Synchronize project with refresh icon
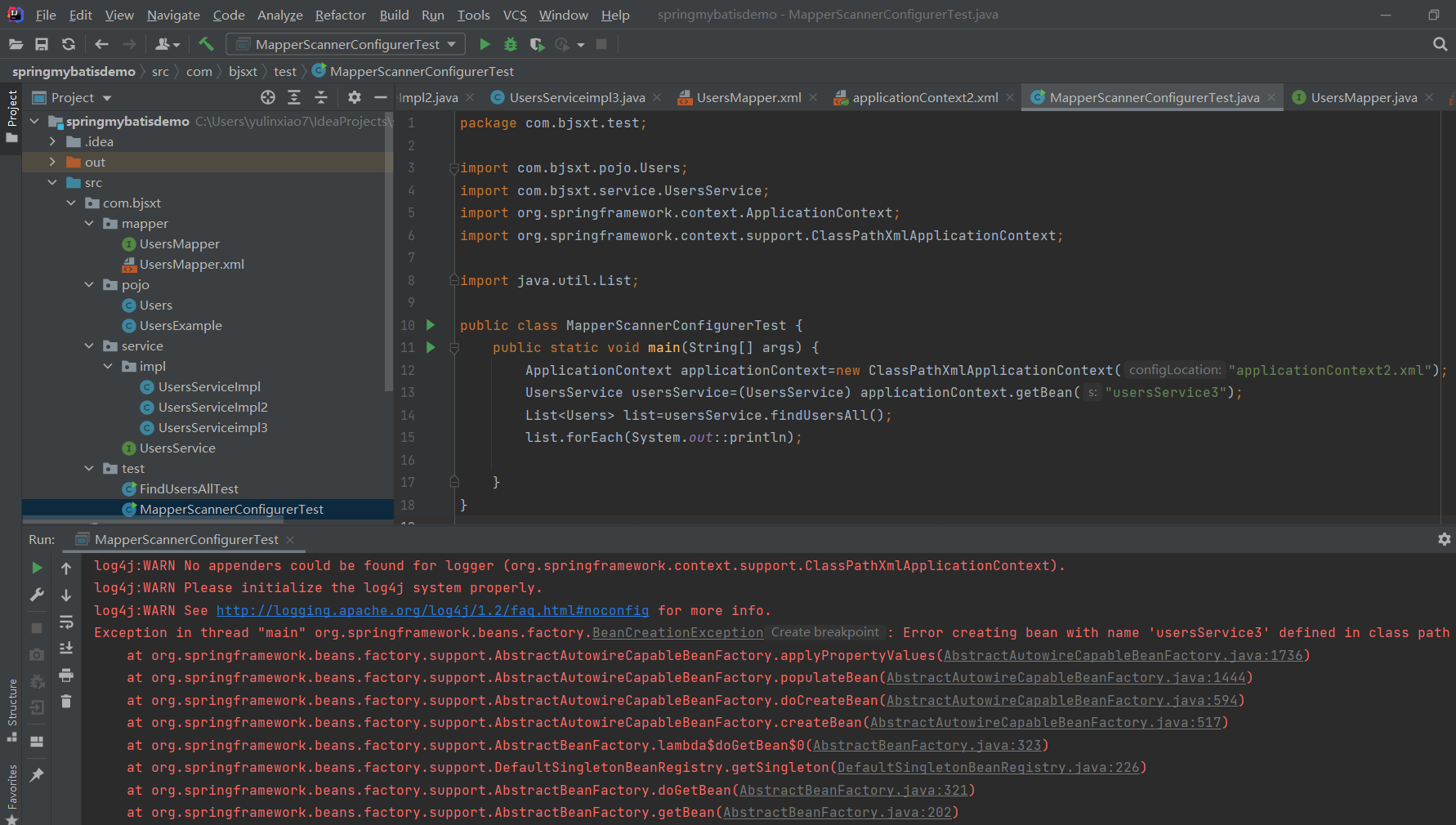 tap(69, 44)
